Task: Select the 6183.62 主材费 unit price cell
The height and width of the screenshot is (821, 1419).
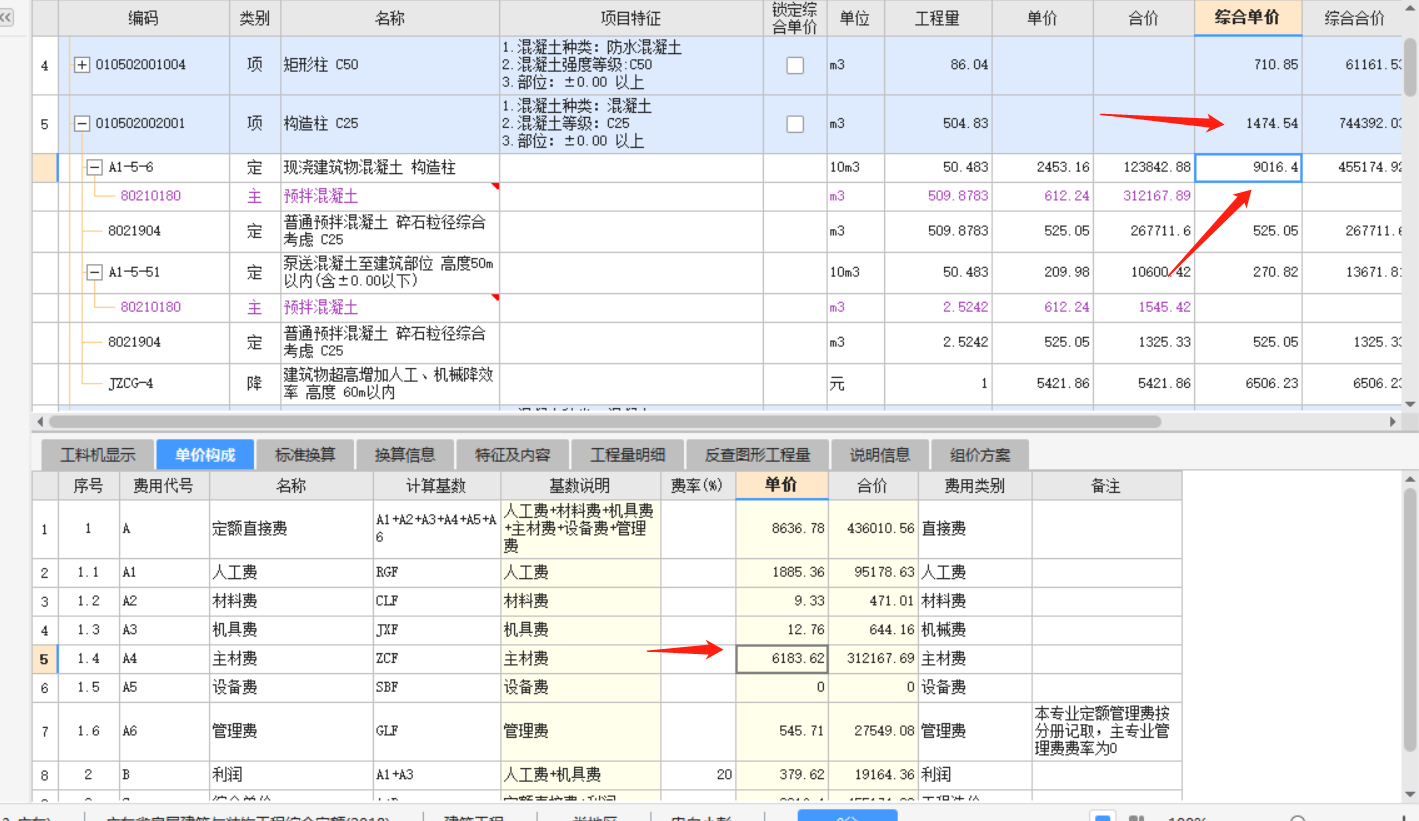Action: tap(782, 659)
